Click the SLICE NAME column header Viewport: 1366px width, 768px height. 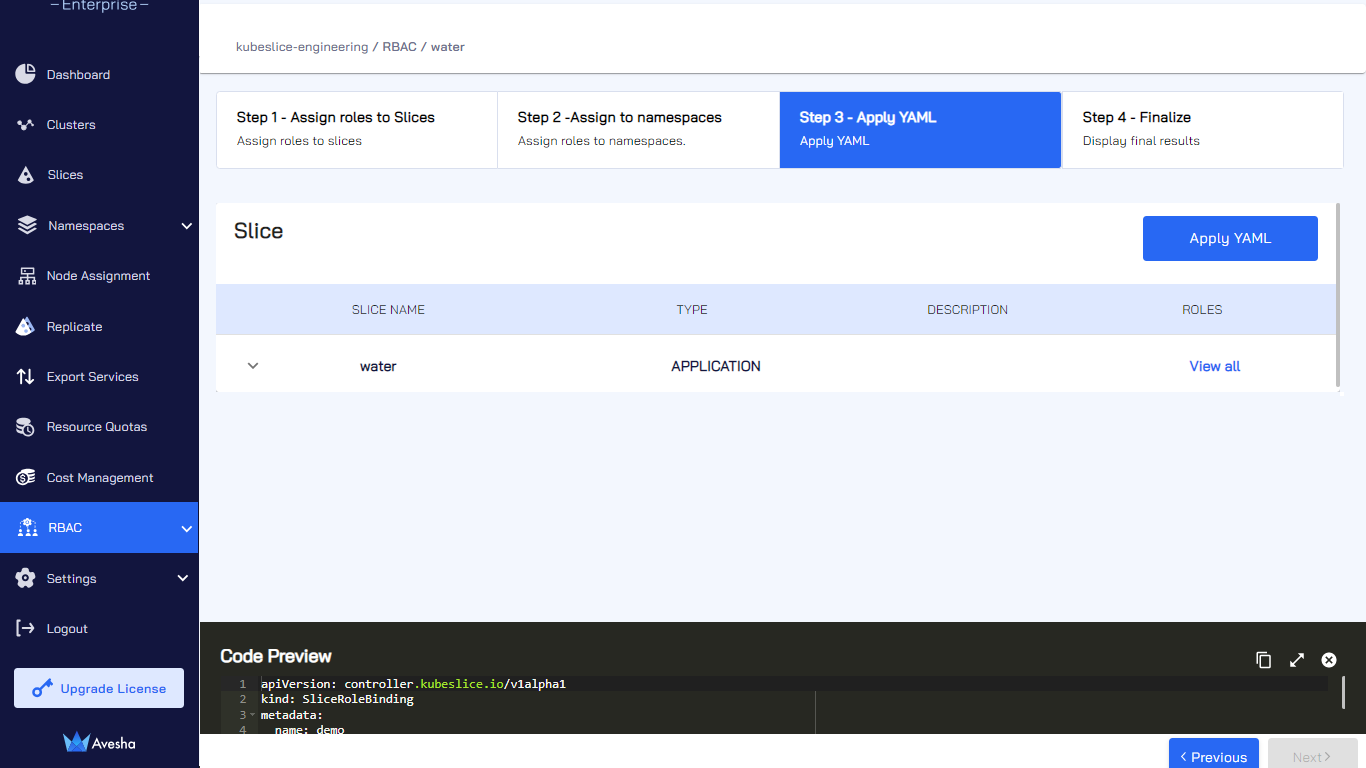[x=388, y=310]
